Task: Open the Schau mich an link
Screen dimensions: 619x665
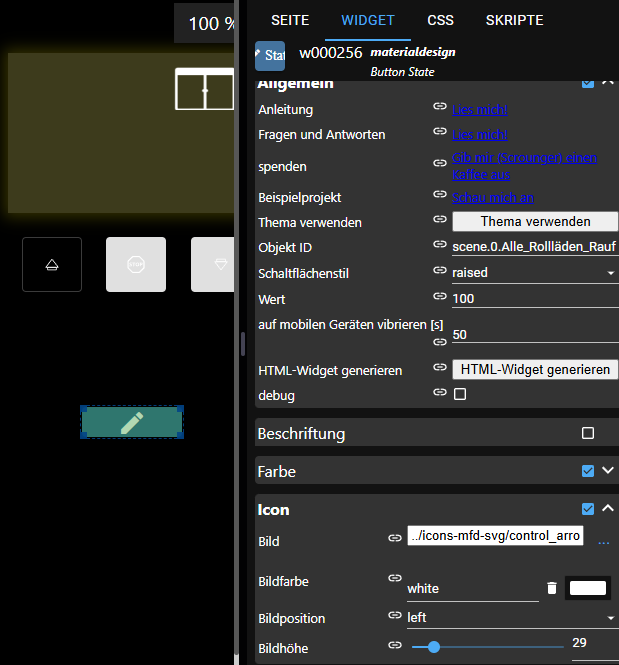Action: [493, 198]
